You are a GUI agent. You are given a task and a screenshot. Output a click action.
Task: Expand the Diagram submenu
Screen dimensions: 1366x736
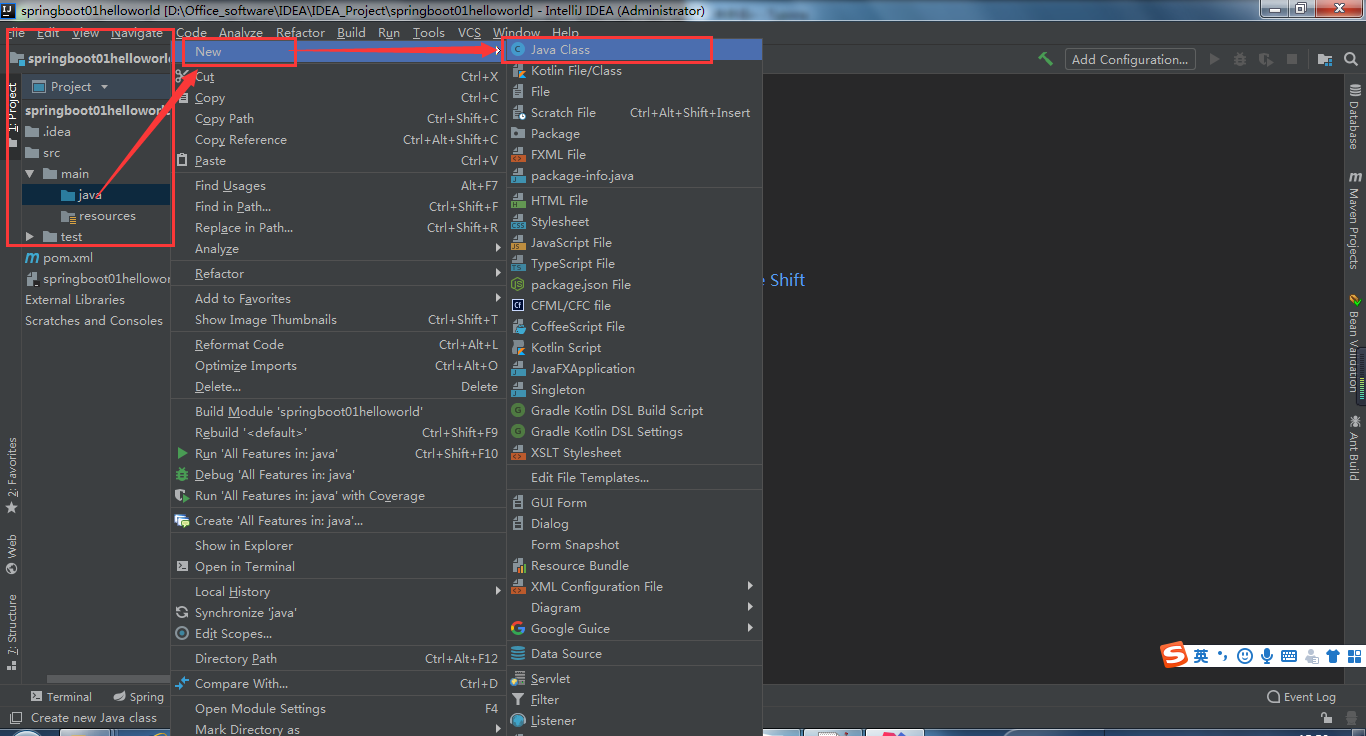point(634,608)
